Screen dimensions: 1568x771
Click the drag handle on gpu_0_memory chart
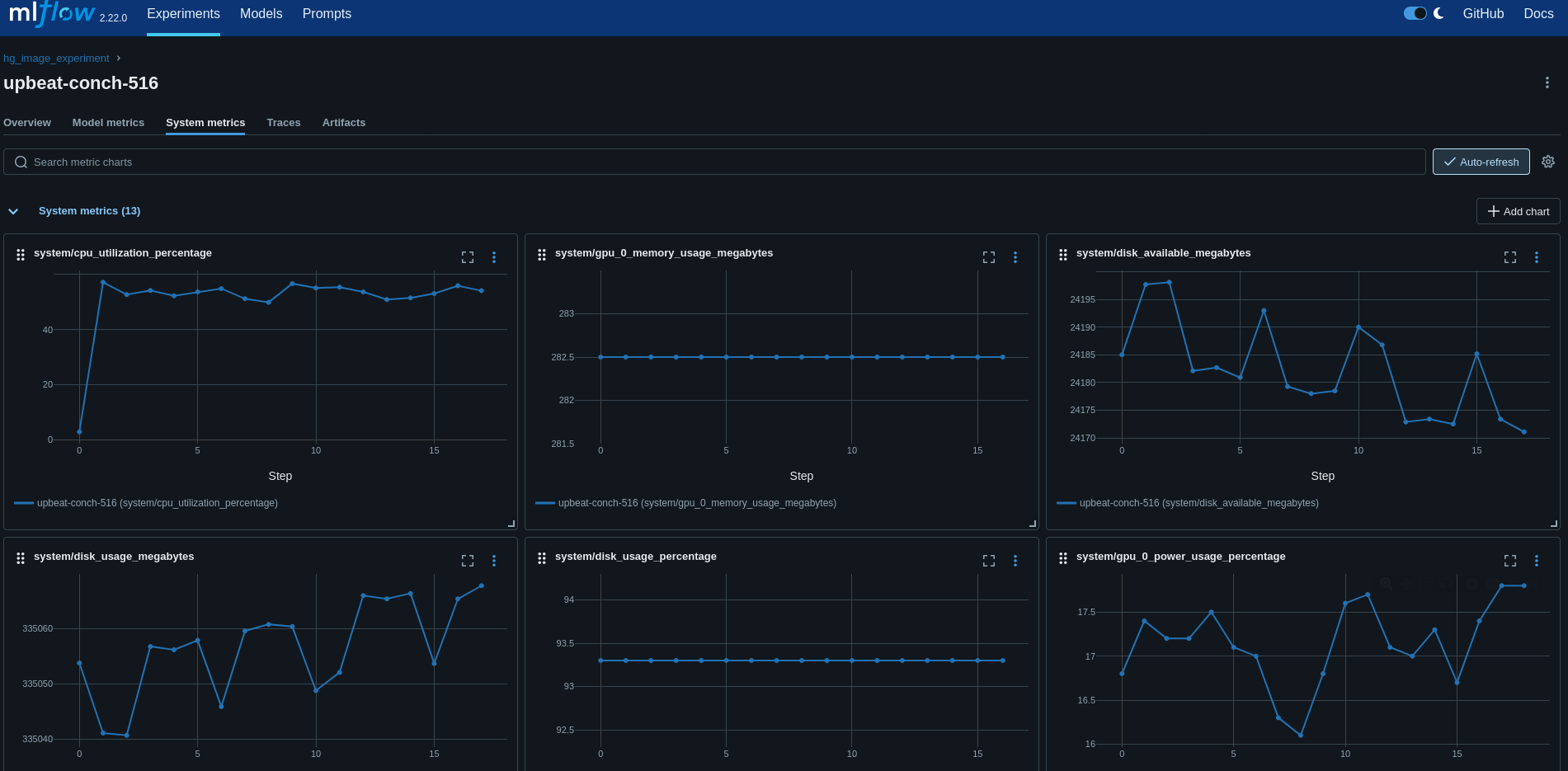point(542,255)
